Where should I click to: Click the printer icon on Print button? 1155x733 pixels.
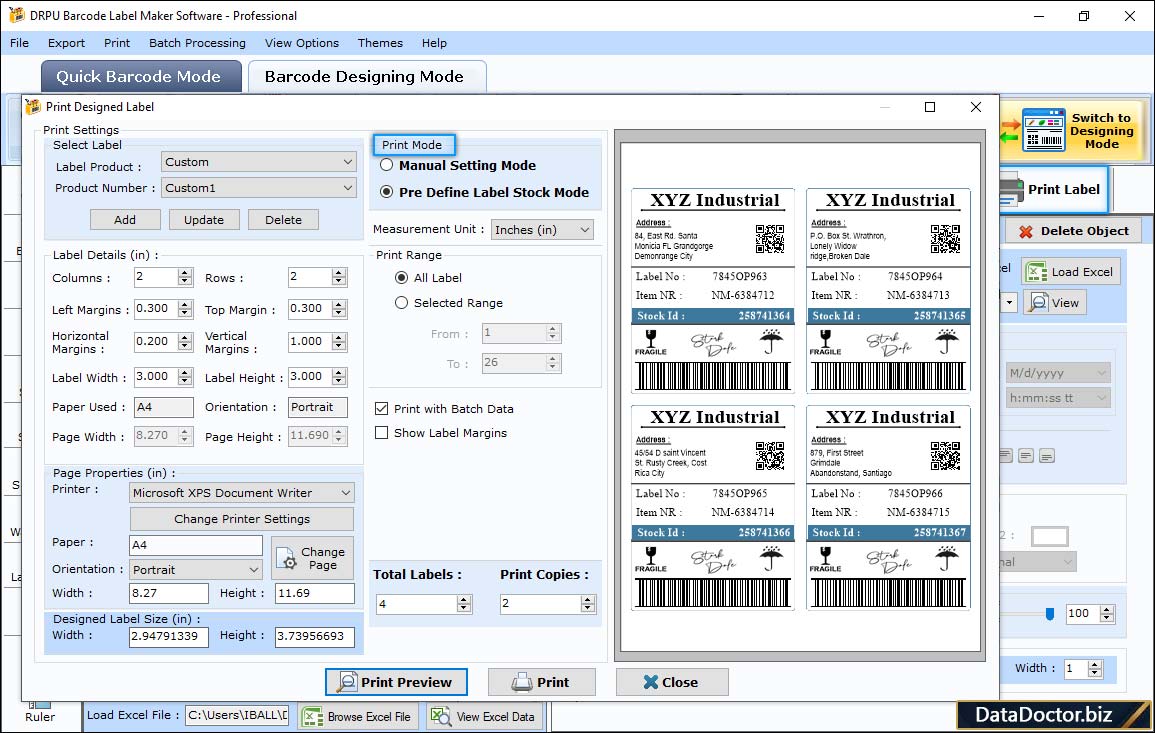point(522,682)
